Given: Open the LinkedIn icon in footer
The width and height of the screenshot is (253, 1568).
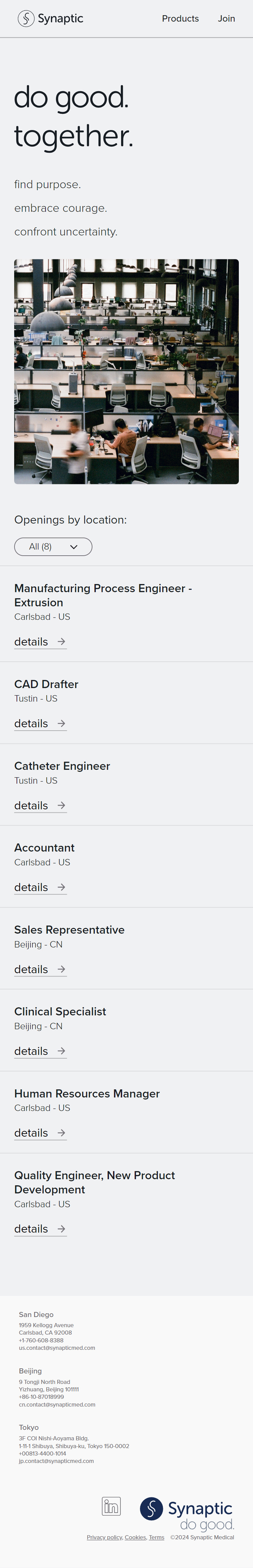Looking at the screenshot, I should coord(111,1507).
